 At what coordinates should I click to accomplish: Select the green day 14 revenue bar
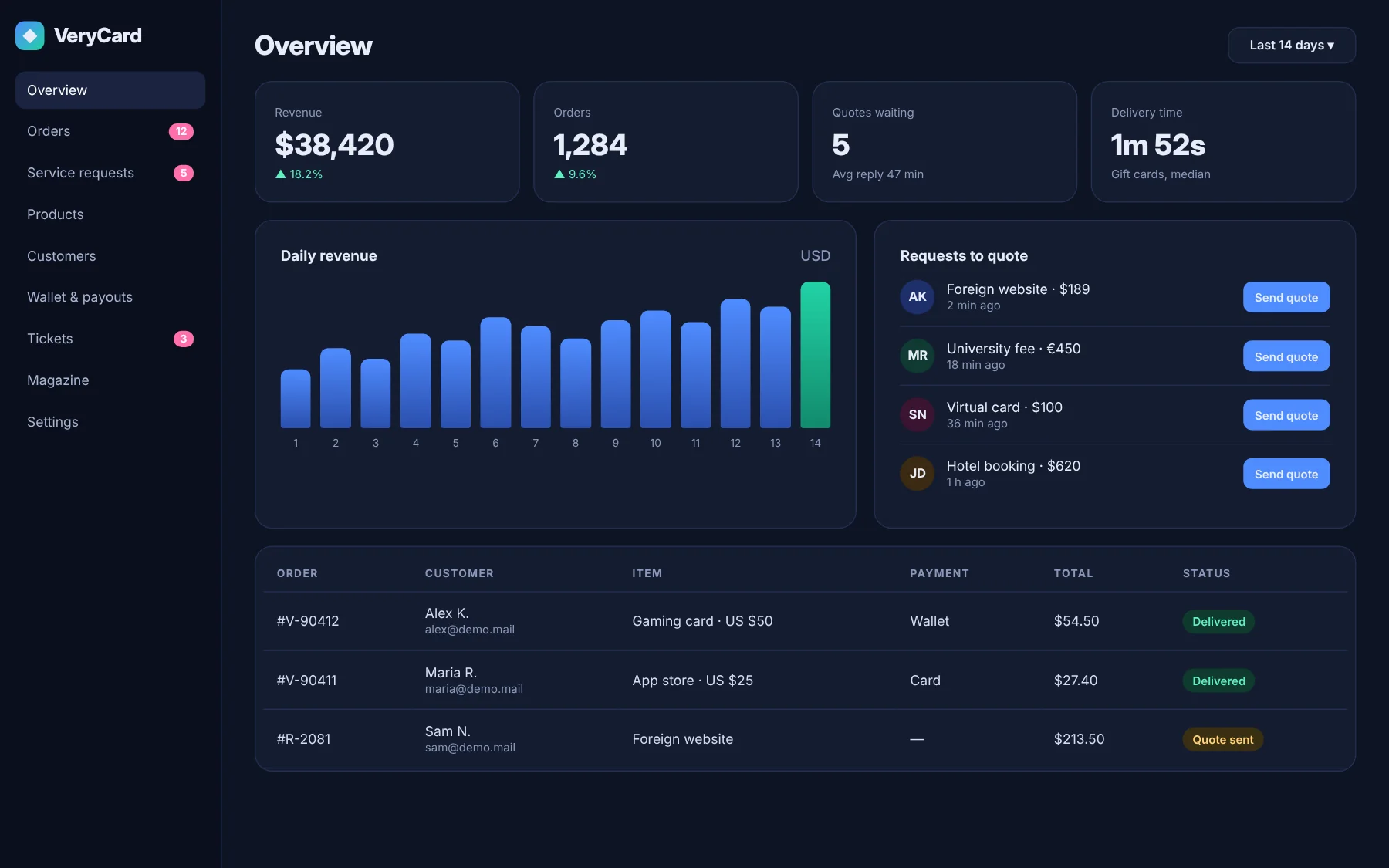[815, 355]
